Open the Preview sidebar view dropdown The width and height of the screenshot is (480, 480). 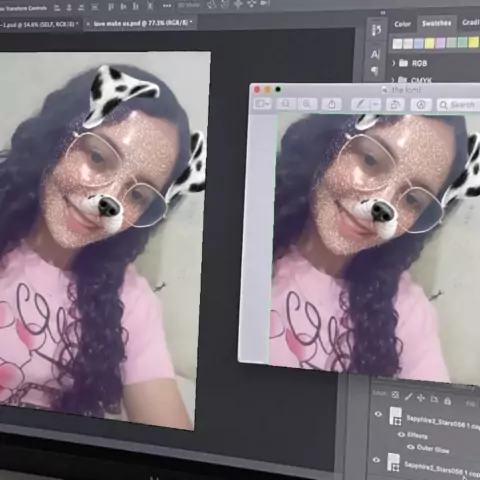click(x=263, y=104)
